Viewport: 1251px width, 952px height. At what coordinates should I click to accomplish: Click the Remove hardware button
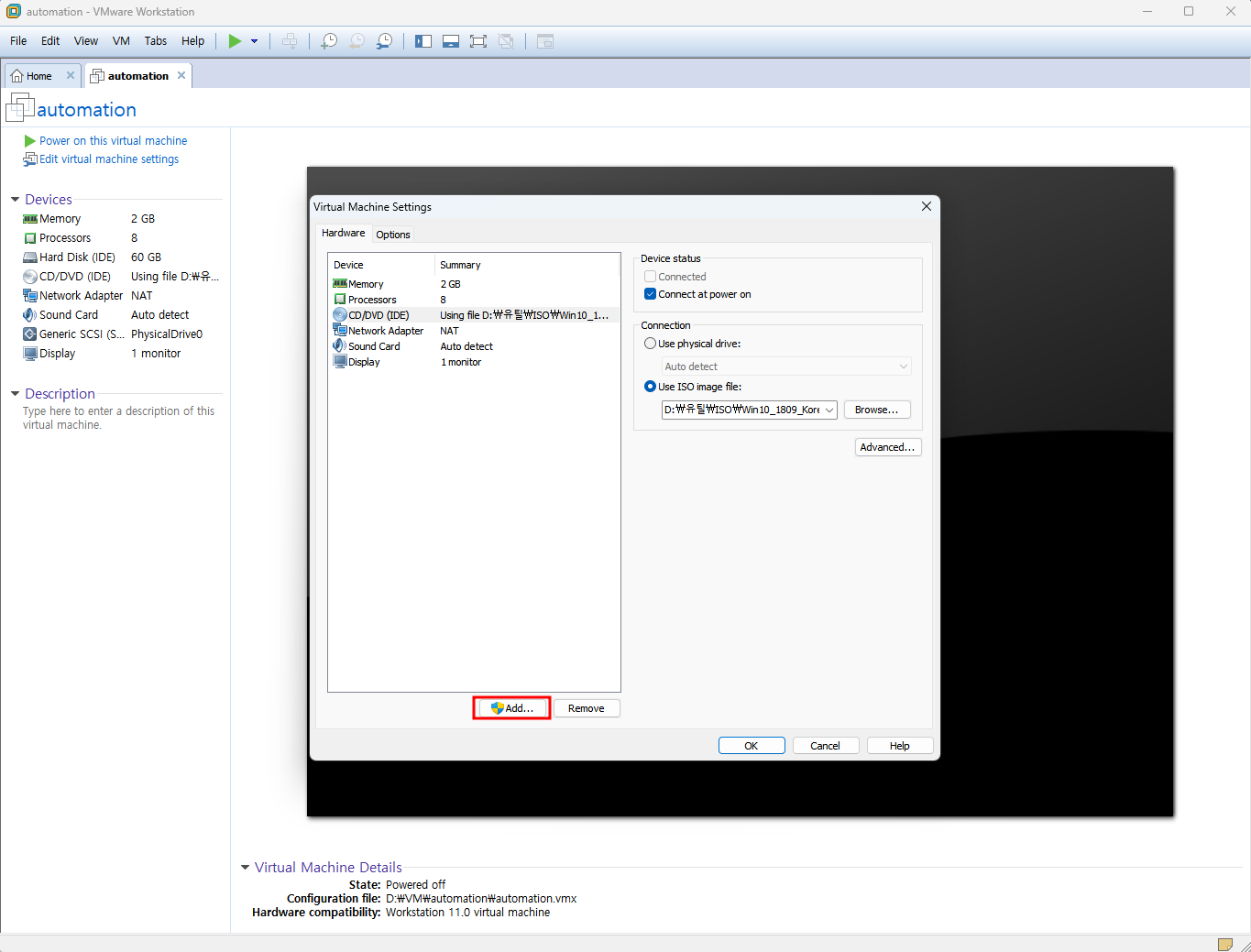pos(587,708)
